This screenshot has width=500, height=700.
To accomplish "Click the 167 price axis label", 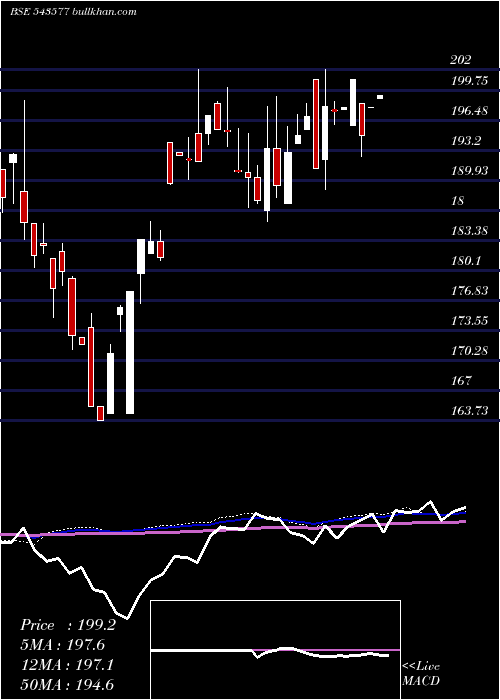I will click(x=461, y=380).
